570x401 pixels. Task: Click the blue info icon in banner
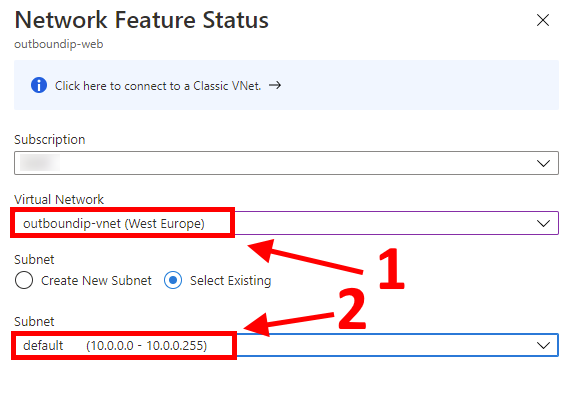39,85
